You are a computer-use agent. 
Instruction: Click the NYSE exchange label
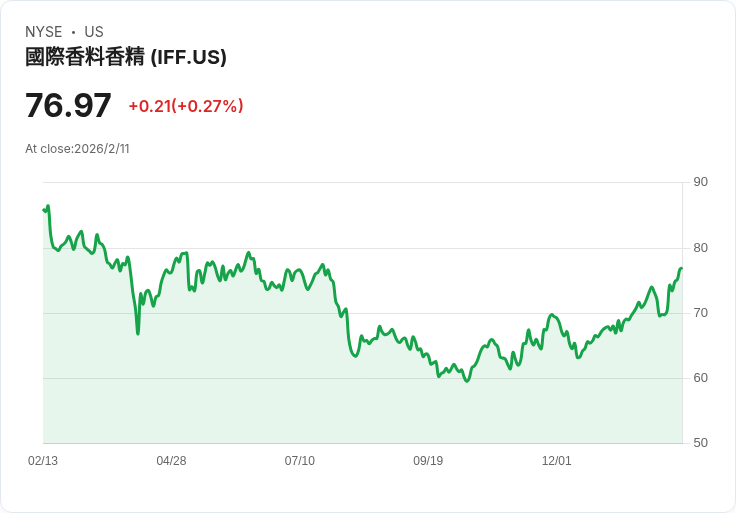point(42,32)
